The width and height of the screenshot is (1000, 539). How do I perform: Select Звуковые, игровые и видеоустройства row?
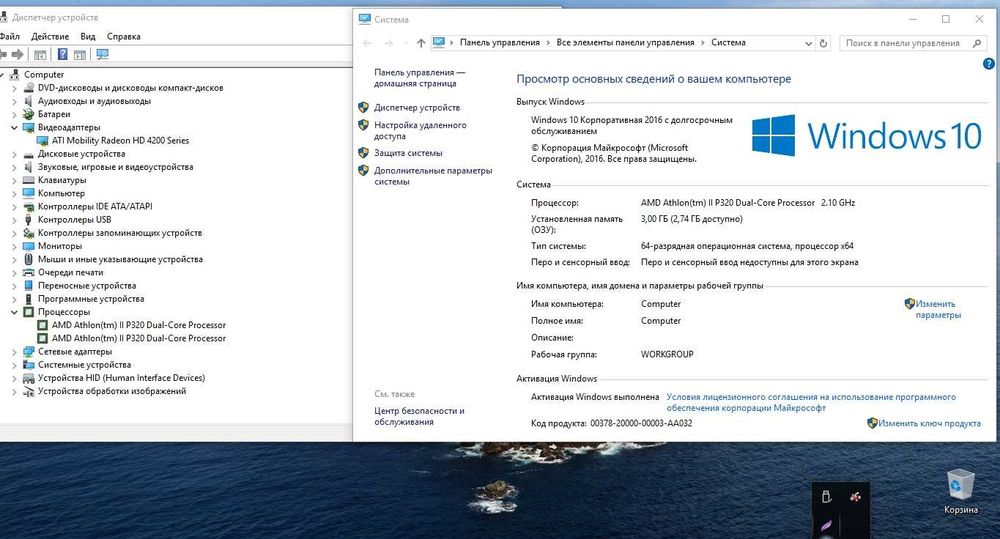115,167
